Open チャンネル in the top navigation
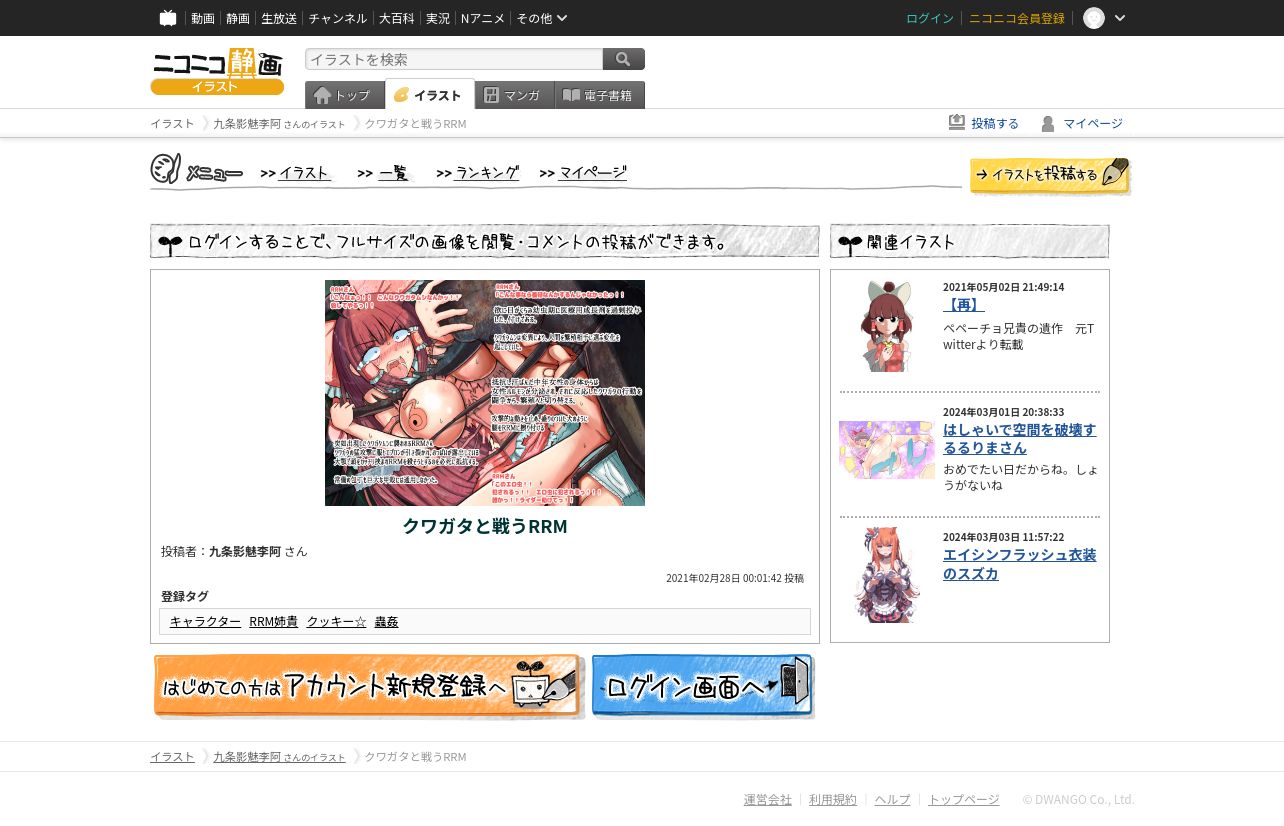Viewport: 1284px width, 826px height. tap(337, 18)
